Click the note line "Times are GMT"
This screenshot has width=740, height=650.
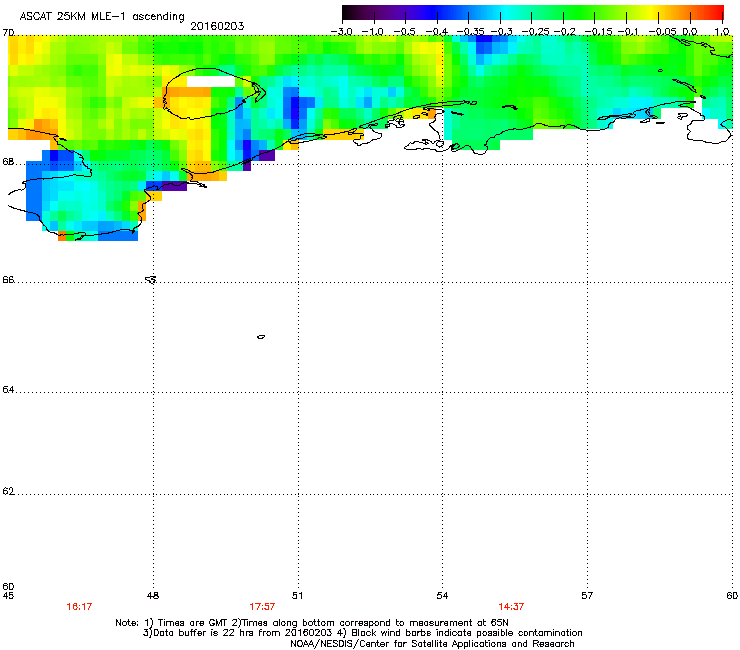pyautogui.click(x=193, y=623)
